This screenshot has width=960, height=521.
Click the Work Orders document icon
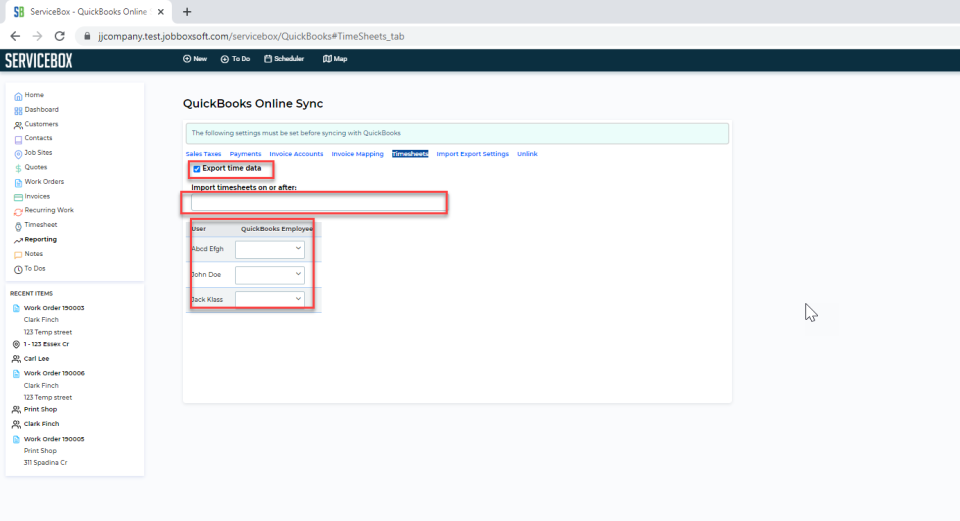pos(18,182)
